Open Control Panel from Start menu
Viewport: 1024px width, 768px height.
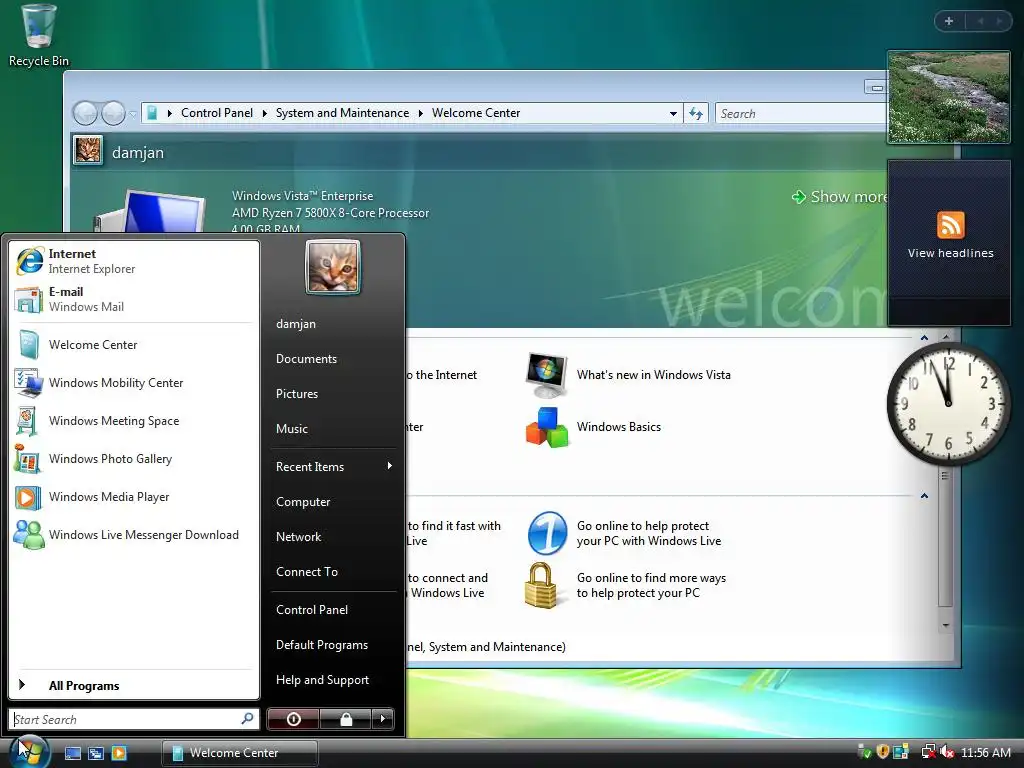click(x=333, y=610)
